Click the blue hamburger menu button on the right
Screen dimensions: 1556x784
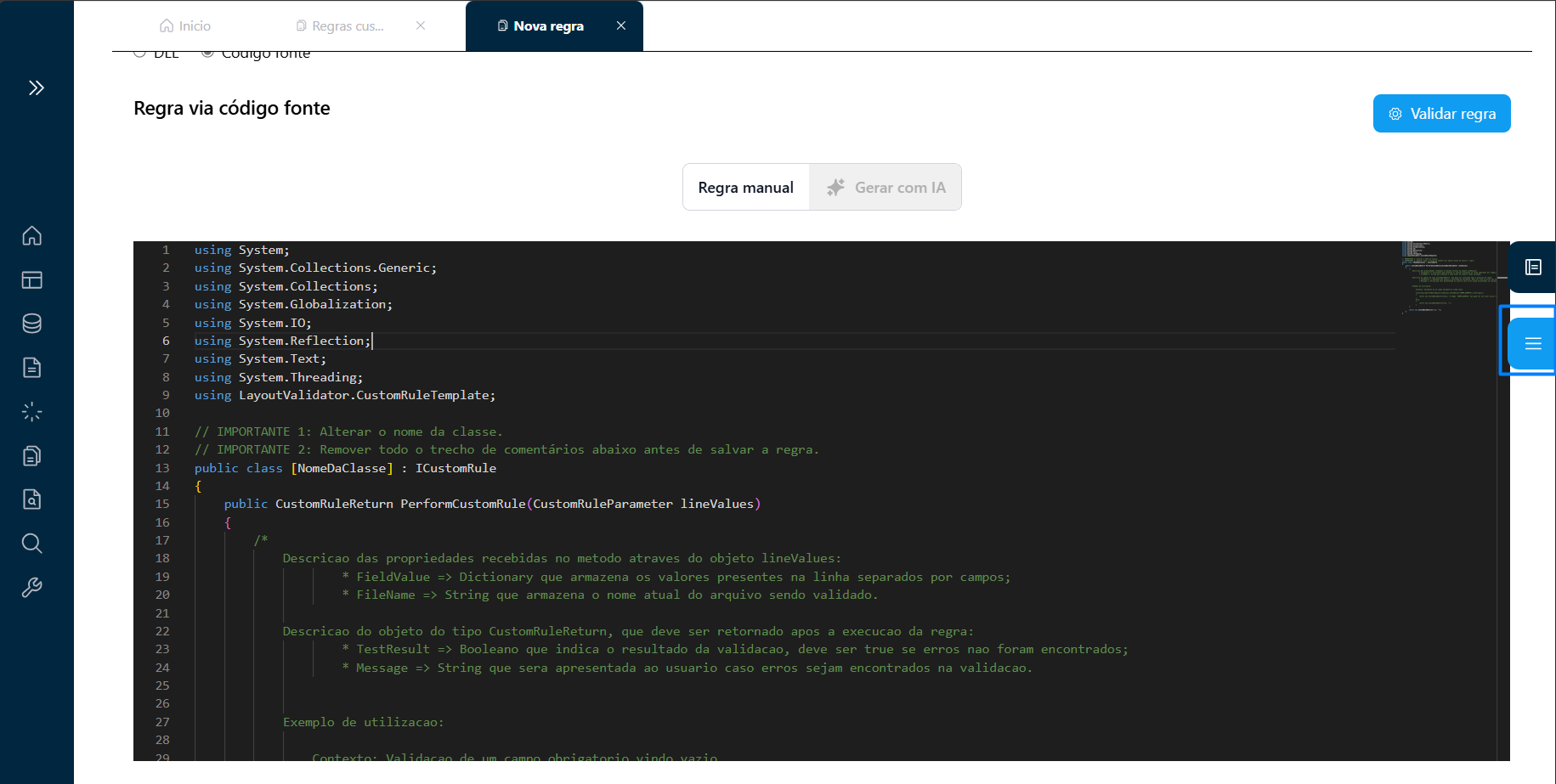pyautogui.click(x=1532, y=343)
